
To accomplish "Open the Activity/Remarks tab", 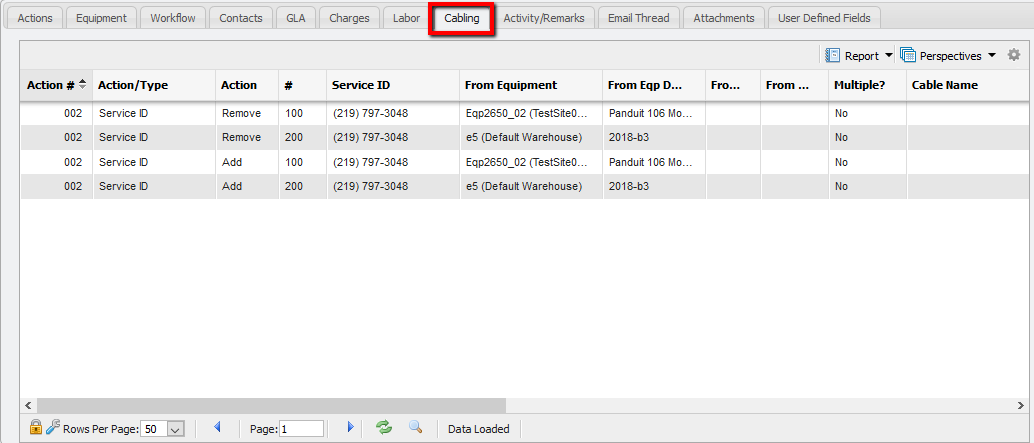I will (548, 18).
